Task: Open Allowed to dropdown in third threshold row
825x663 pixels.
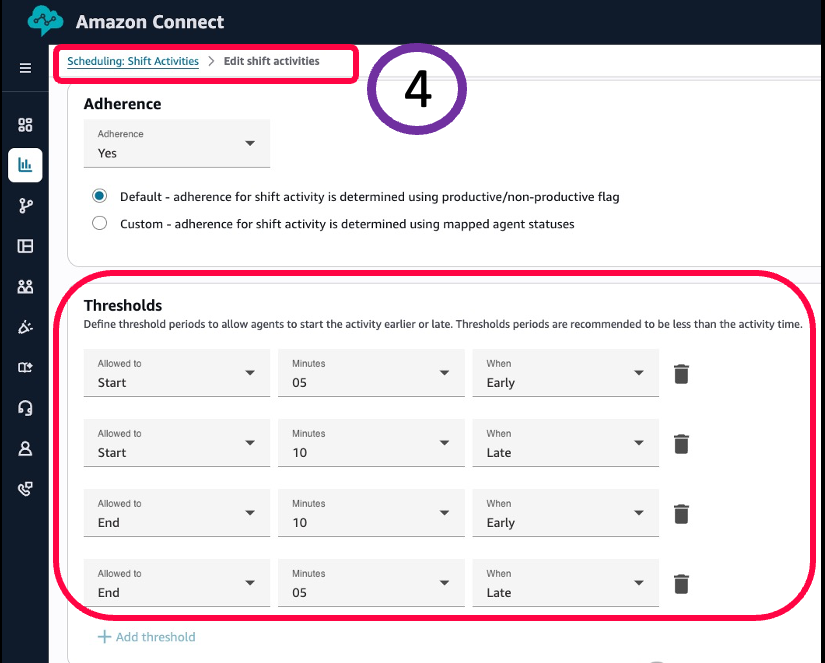Action: tap(177, 513)
